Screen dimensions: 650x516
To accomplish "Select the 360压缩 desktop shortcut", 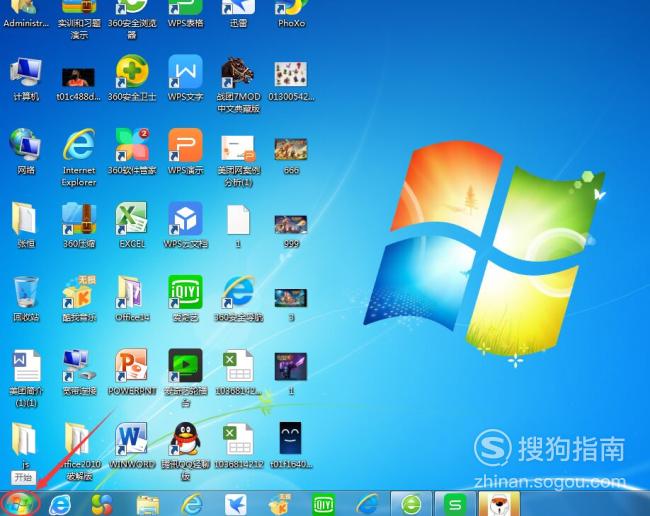I will pos(79,225).
